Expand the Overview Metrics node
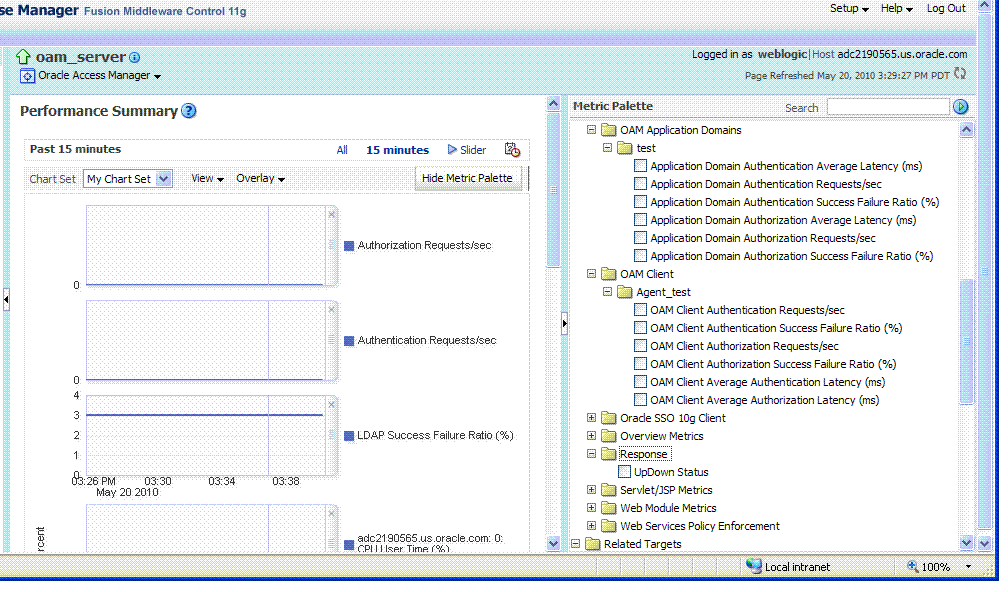Viewport: 1008px width, 592px height. (x=591, y=436)
